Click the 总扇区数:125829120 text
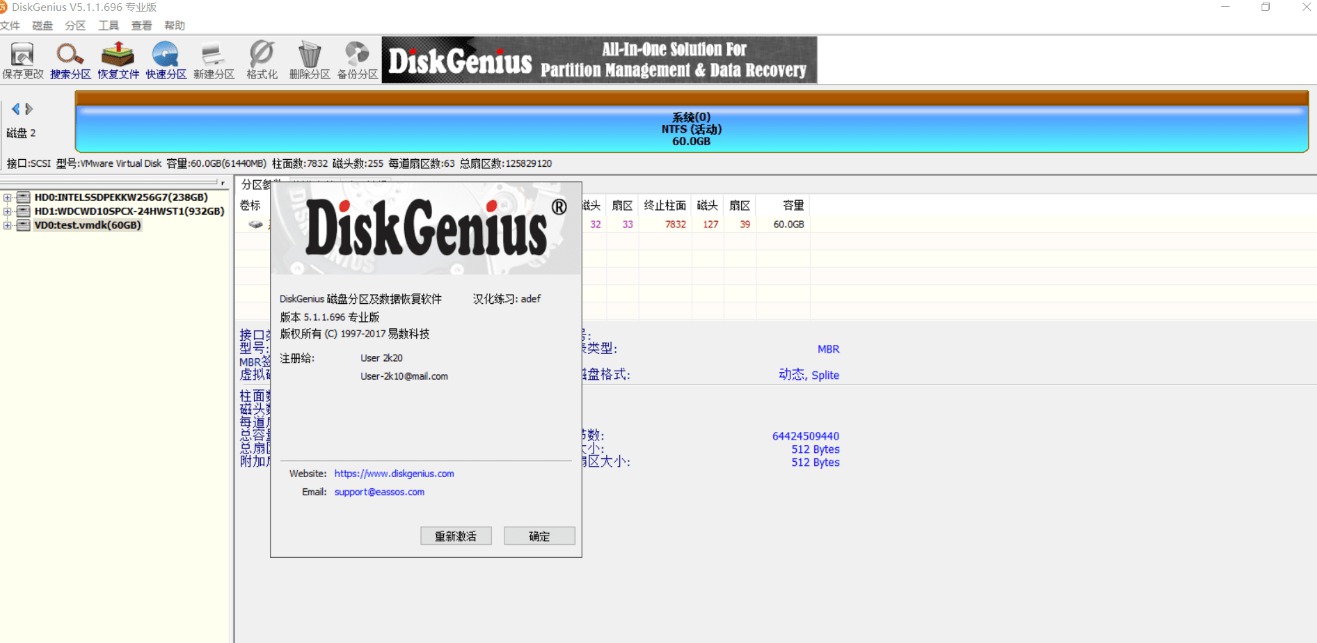Image resolution: width=1317 pixels, height=643 pixels. (x=505, y=163)
